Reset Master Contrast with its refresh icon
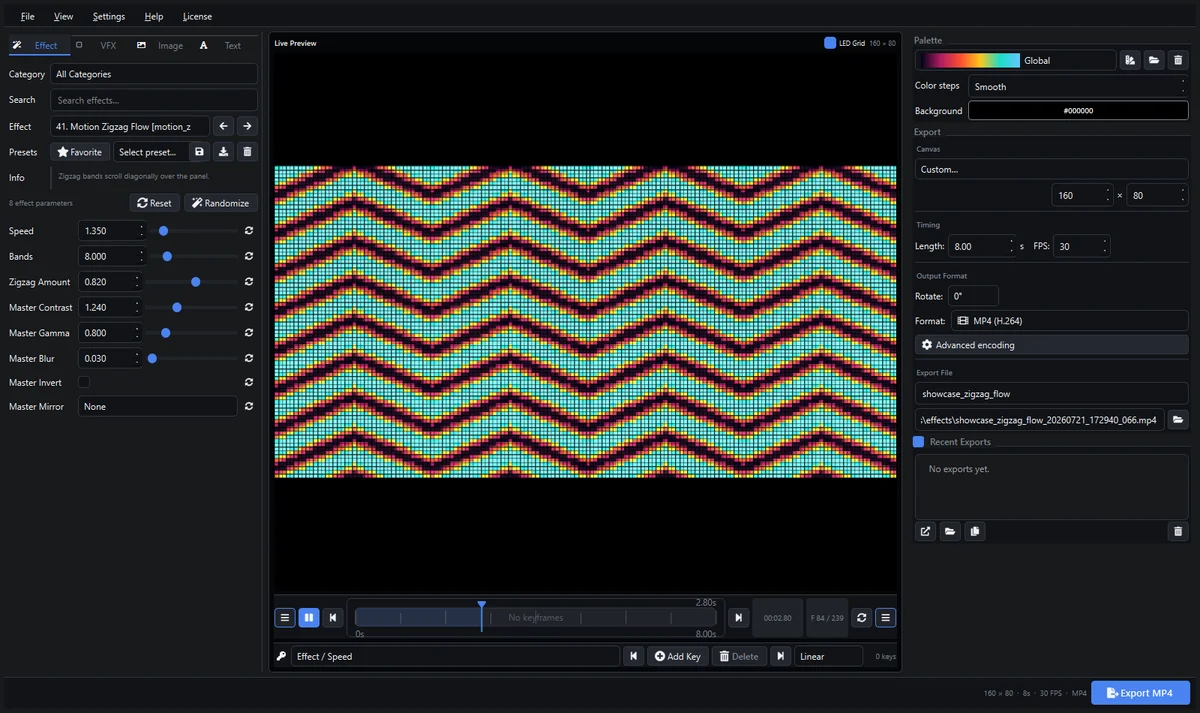 pos(248,308)
